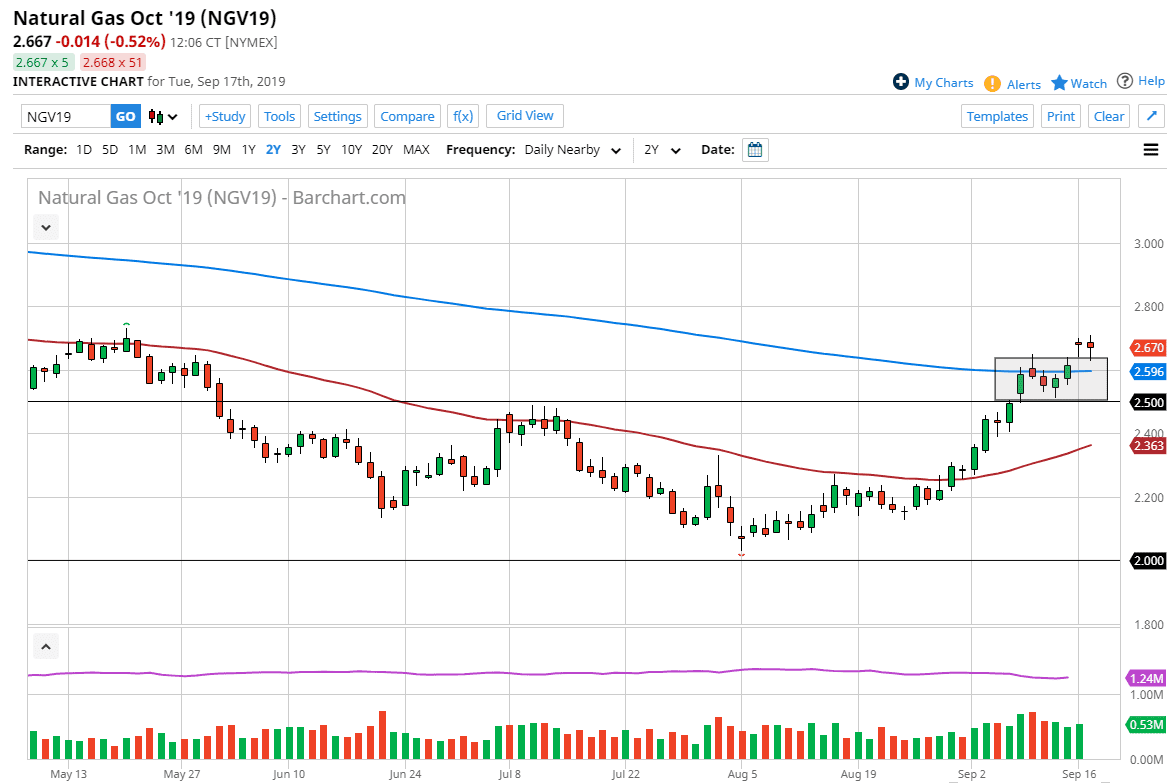Collapse the volume pane with the arrow
This screenshot has width=1167, height=783.
click(x=46, y=647)
